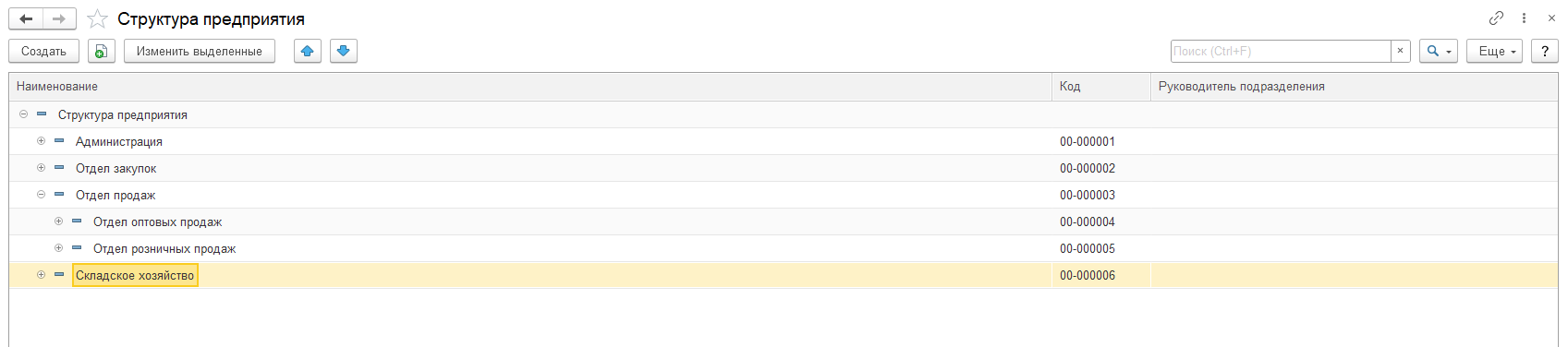Viewport: 1568px width, 347px height.
Task: Go forward with the right arrow
Action: click(59, 18)
